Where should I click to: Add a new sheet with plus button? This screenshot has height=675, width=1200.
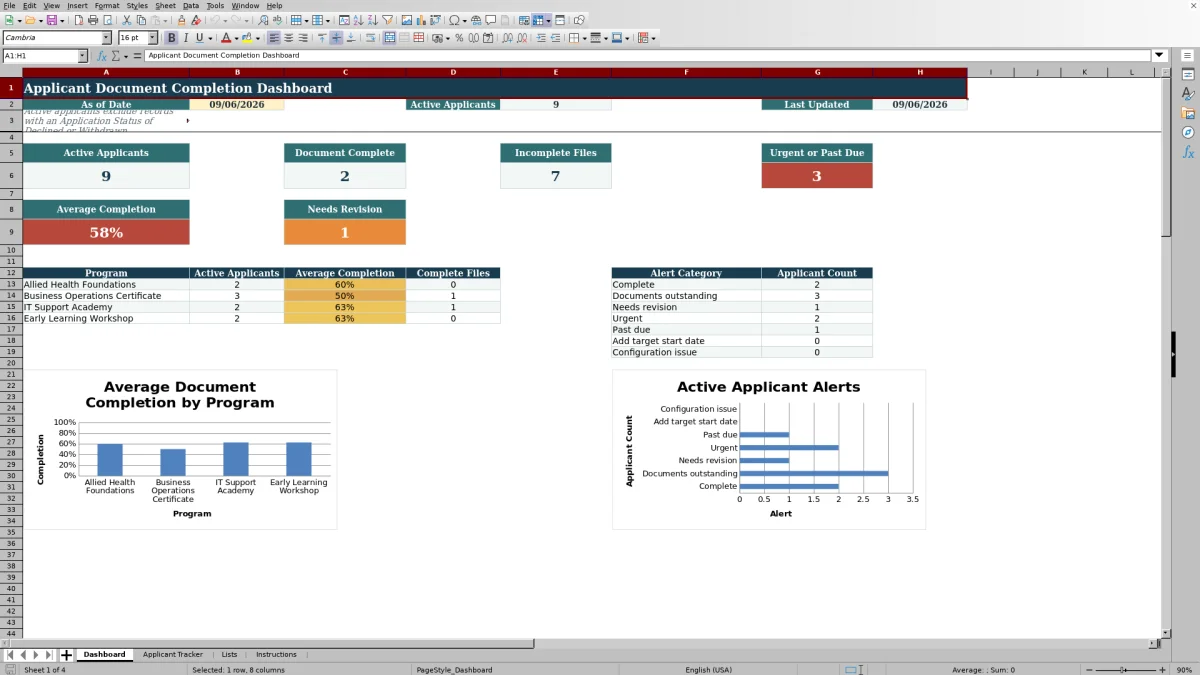67,655
